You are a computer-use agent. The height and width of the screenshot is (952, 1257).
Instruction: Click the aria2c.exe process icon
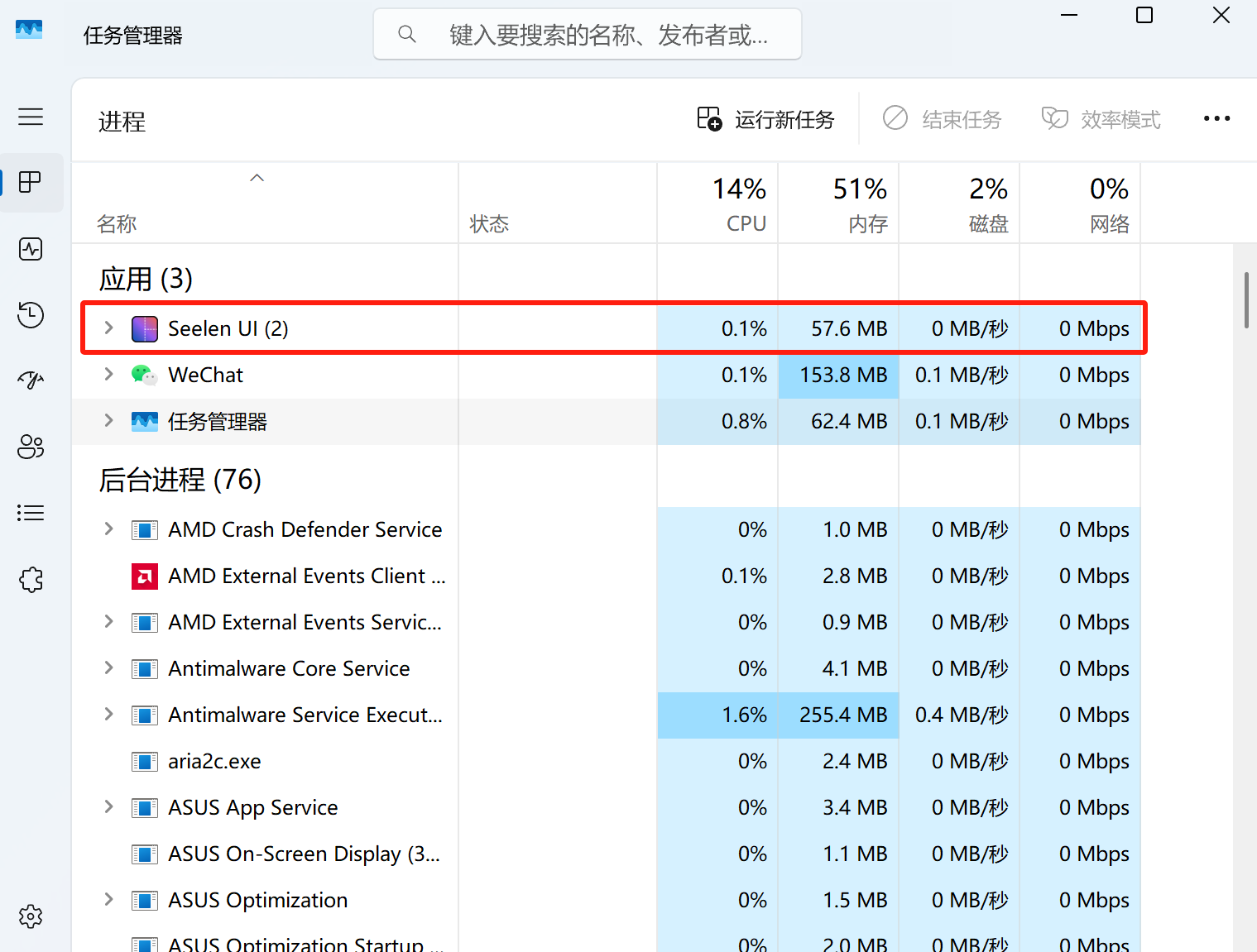[145, 761]
